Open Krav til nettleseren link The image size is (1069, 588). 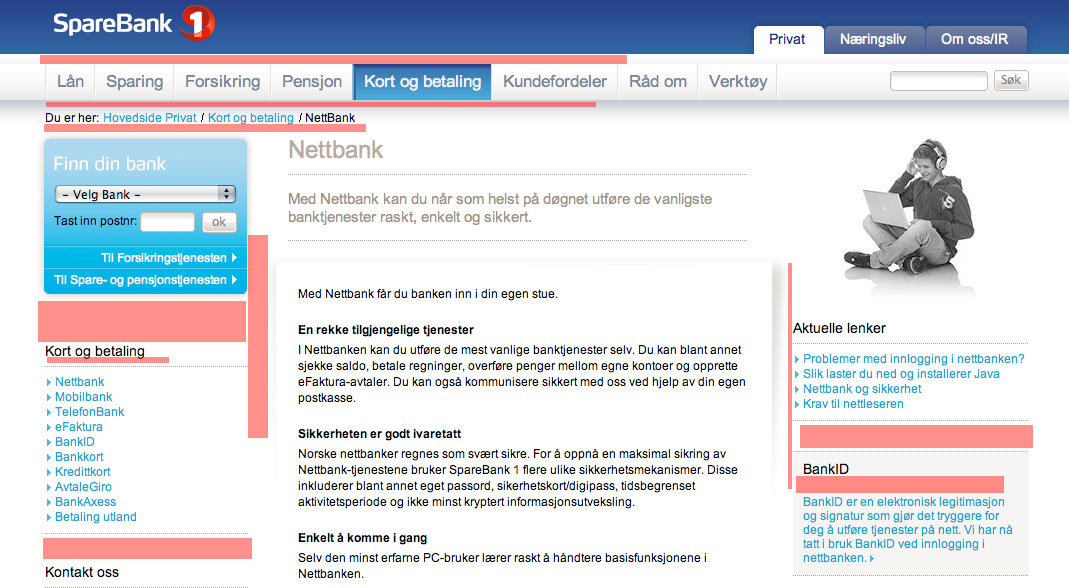pyautogui.click(x=853, y=404)
